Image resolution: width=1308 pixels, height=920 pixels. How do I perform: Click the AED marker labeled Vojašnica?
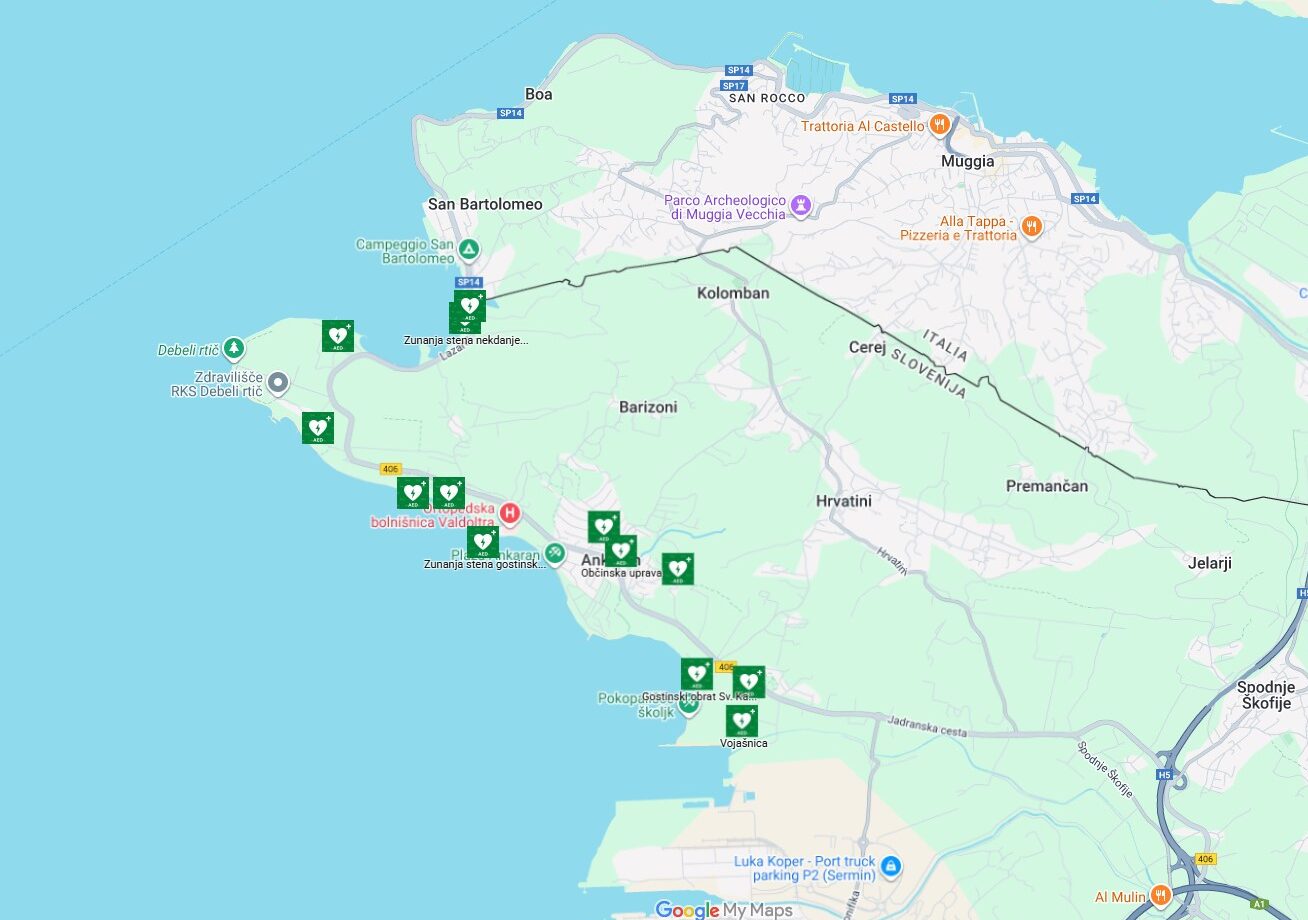point(741,720)
